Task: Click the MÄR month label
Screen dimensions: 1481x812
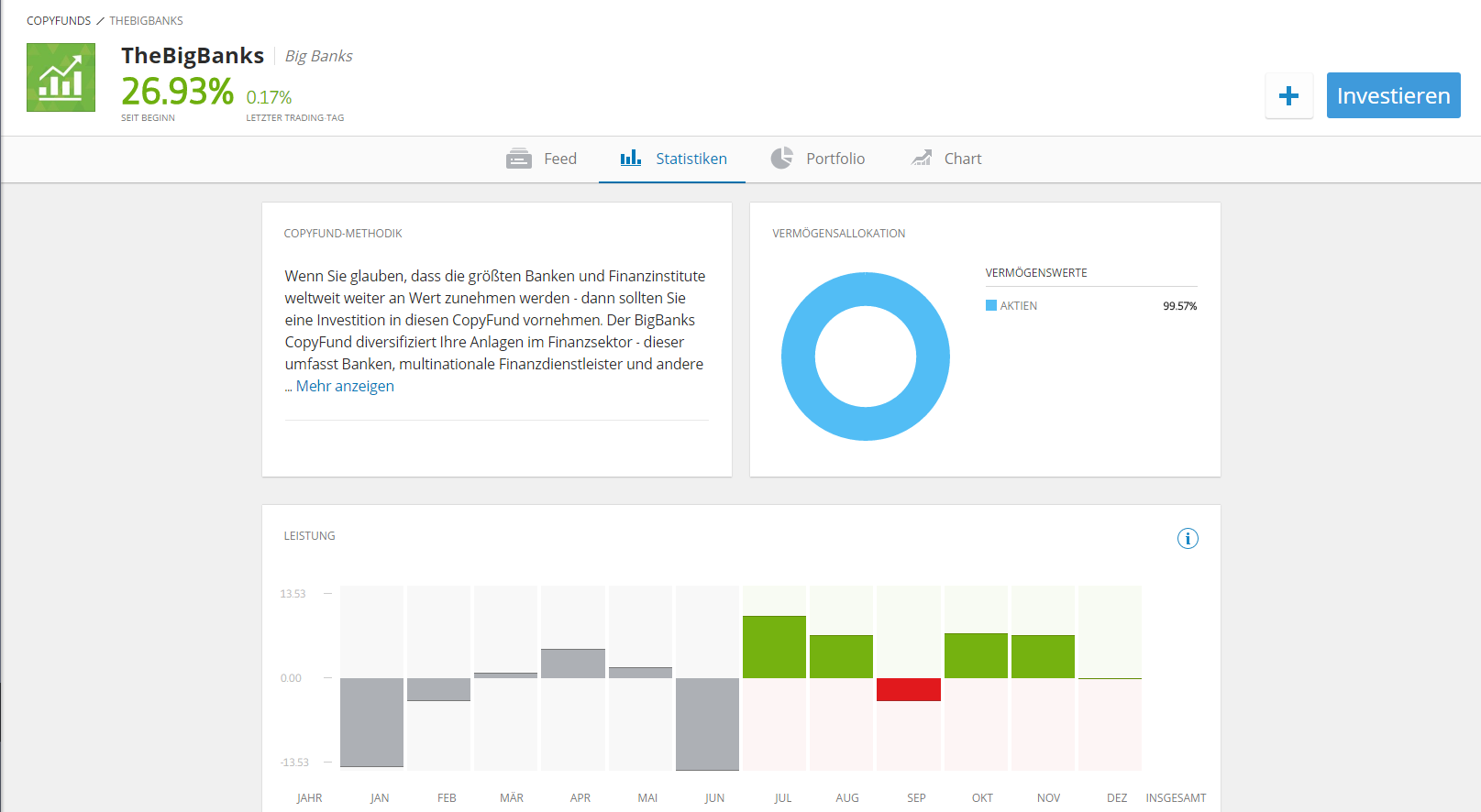Action: (512, 798)
